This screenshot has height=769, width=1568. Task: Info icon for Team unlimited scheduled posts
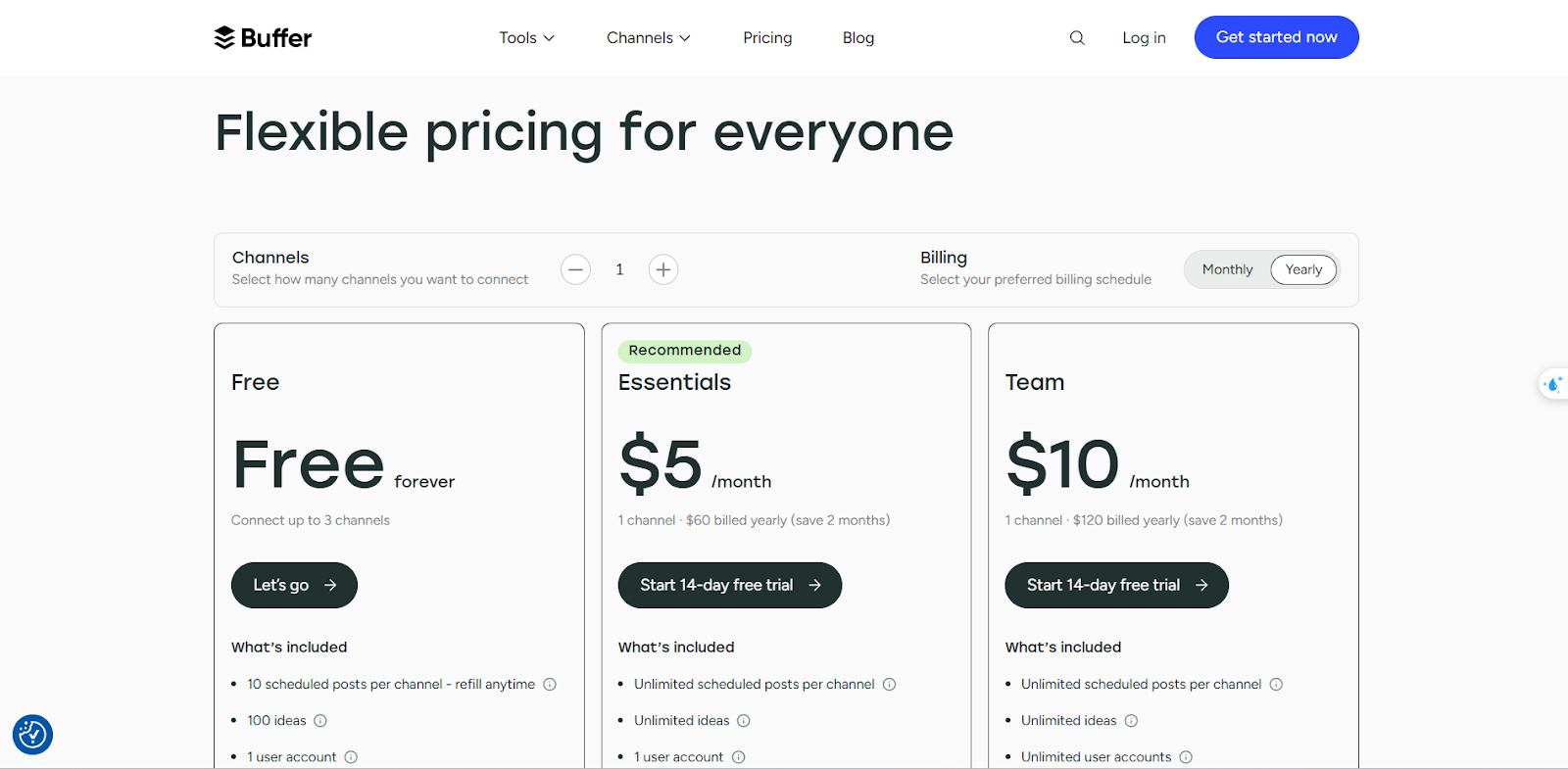click(1276, 685)
